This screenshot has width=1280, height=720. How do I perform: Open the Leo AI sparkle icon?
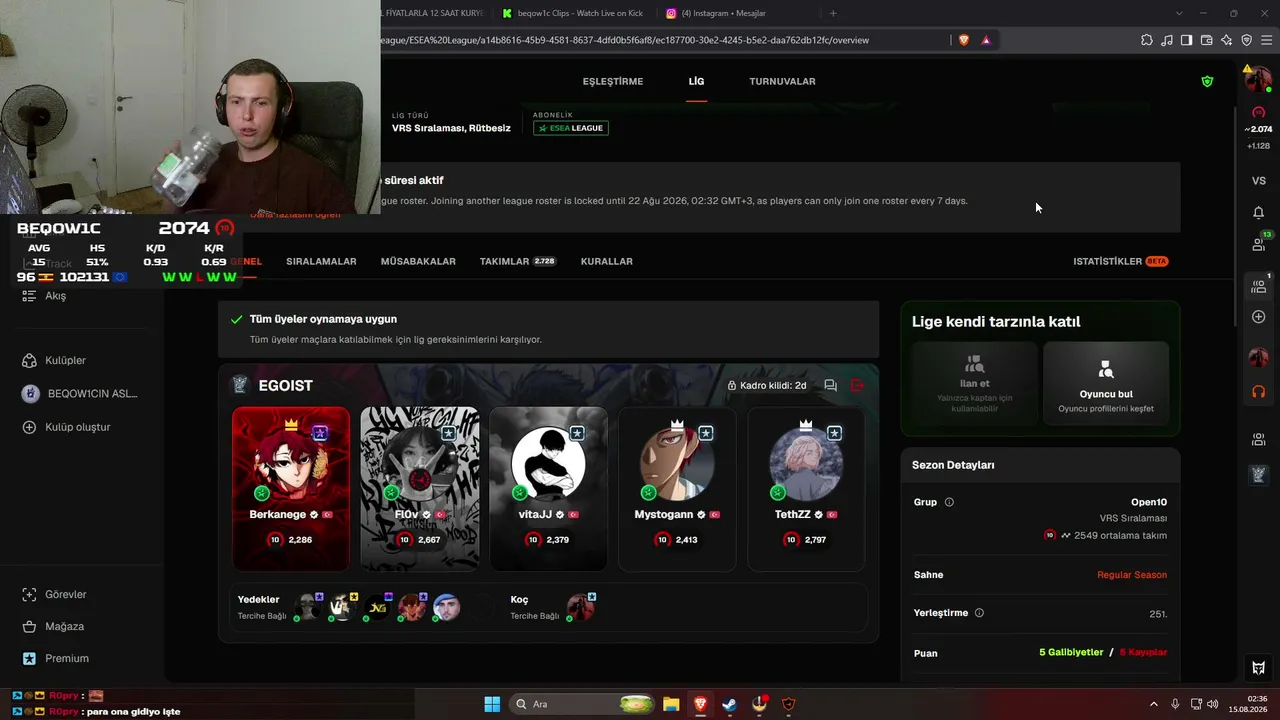[1227, 40]
